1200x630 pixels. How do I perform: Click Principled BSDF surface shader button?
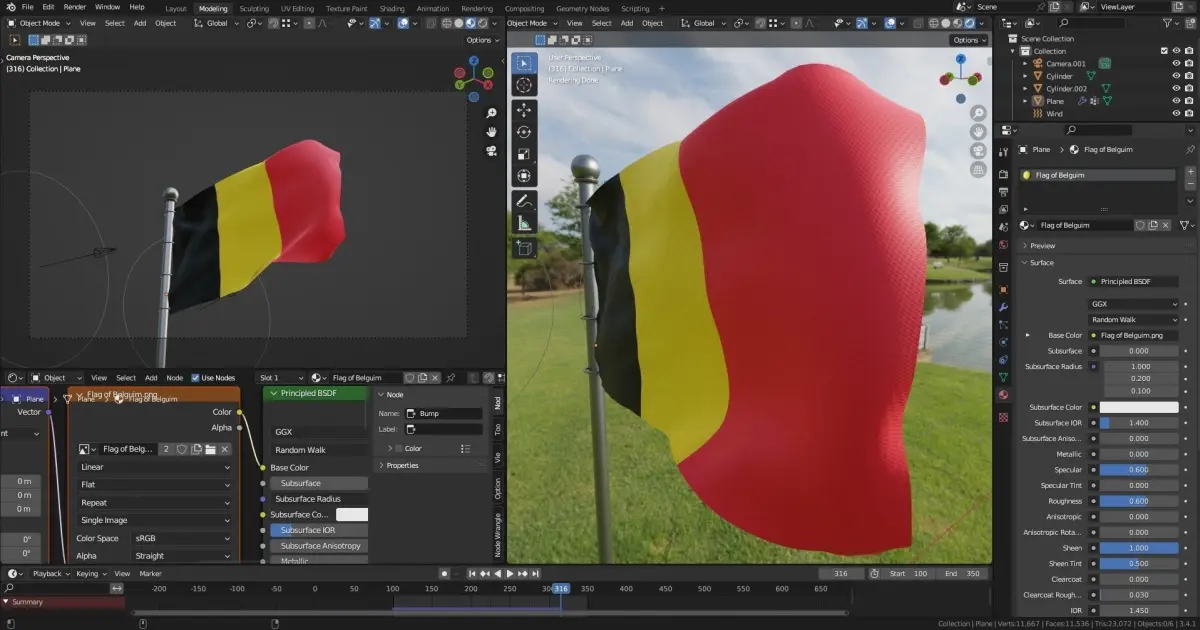click(x=1134, y=282)
